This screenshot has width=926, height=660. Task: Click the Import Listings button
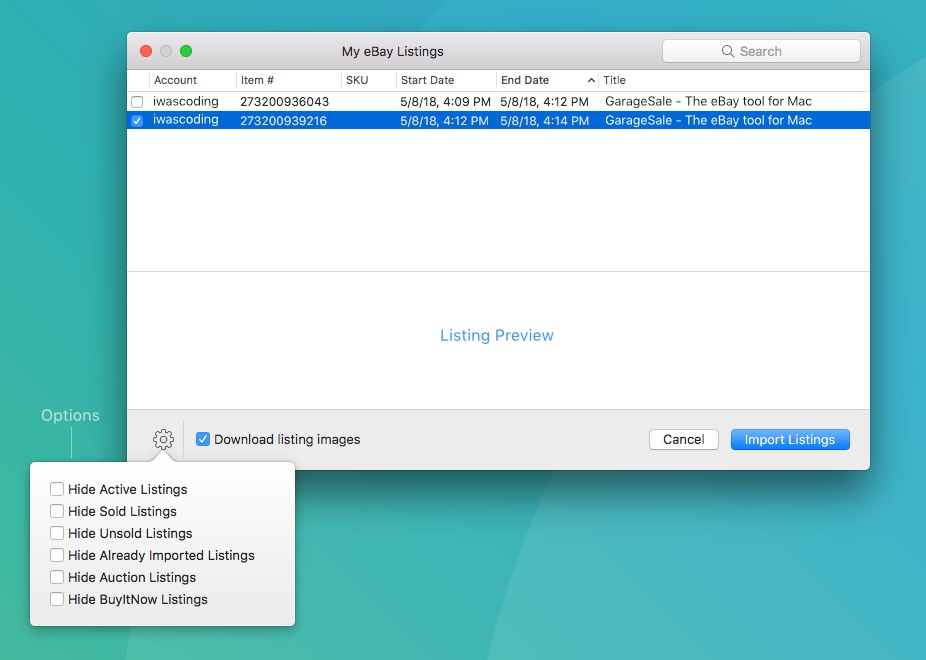click(x=790, y=439)
